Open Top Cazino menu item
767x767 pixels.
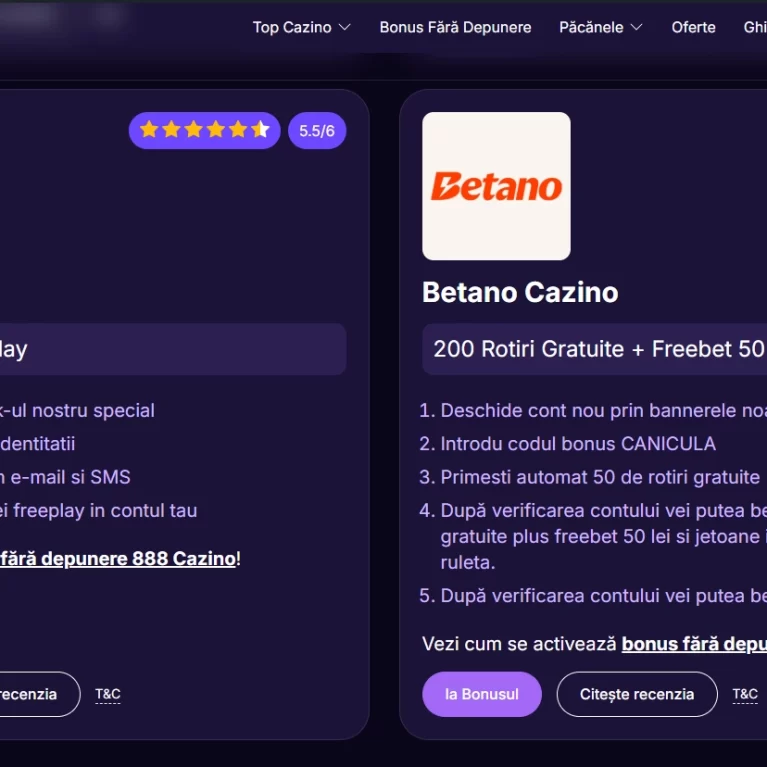coord(292,27)
